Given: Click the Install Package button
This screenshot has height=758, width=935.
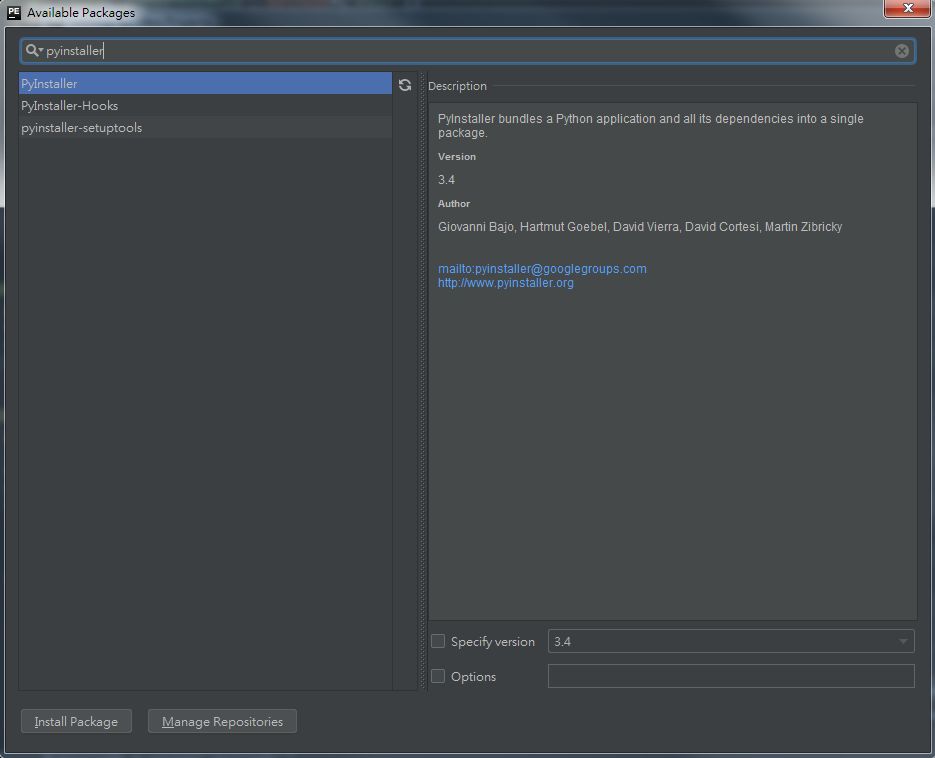Looking at the screenshot, I should [x=76, y=722].
